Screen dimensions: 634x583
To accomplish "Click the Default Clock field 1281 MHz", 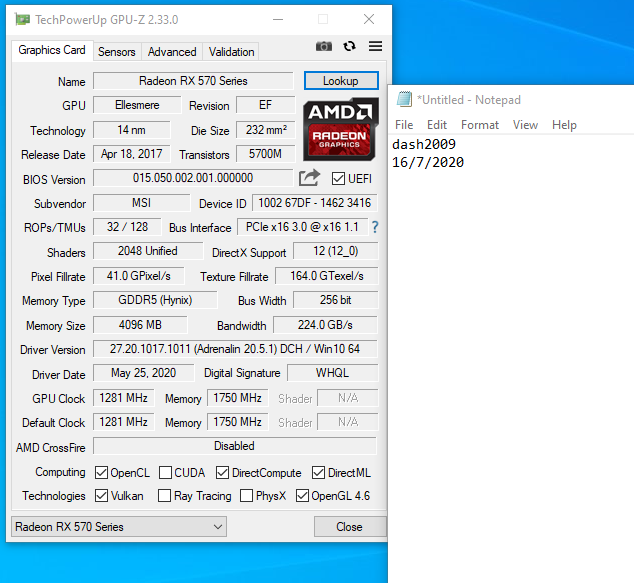I will click(124, 422).
